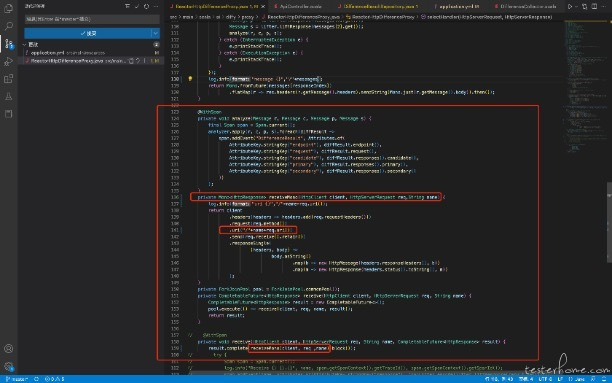Change LF line ending in status bar

(560, 379)
